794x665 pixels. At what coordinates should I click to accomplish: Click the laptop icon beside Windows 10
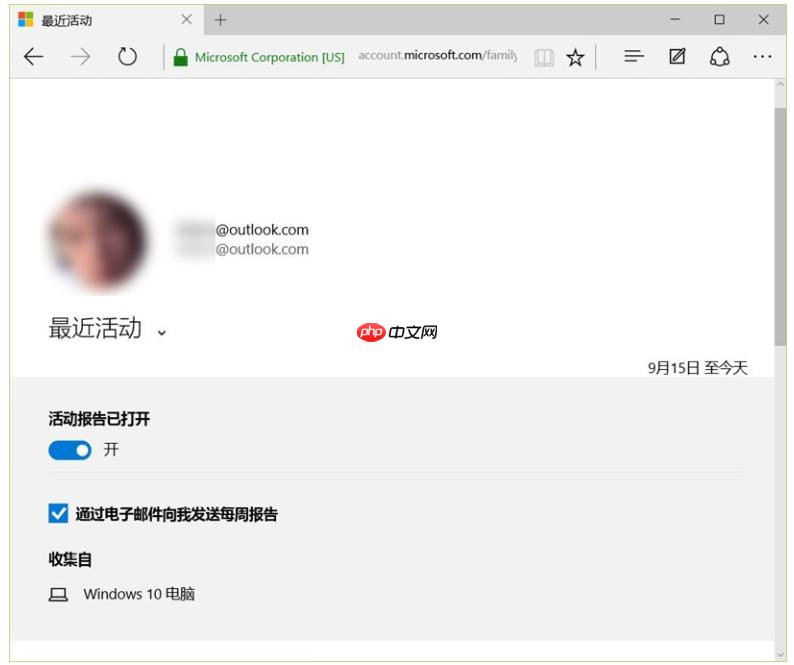[58, 595]
